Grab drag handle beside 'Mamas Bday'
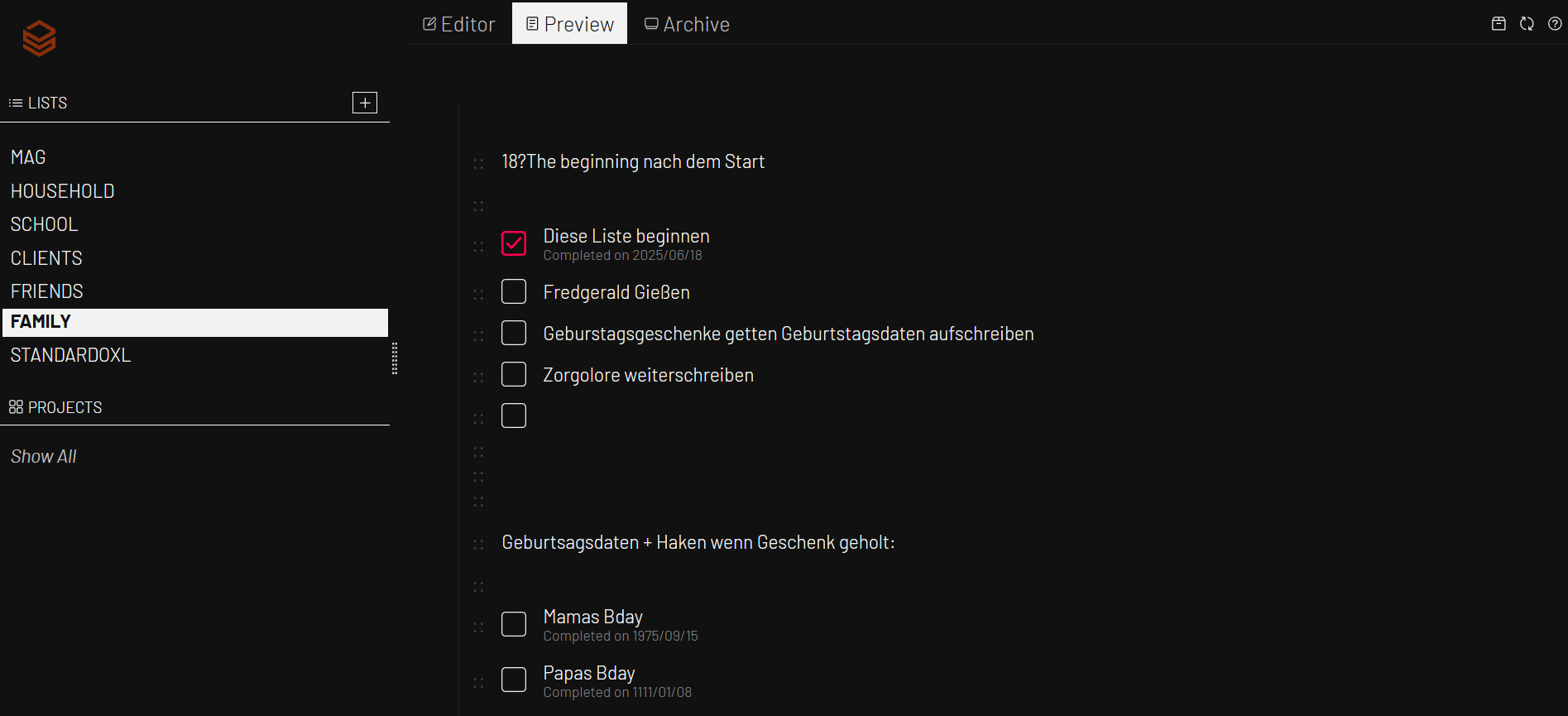Image resolution: width=1568 pixels, height=716 pixels. (x=478, y=627)
